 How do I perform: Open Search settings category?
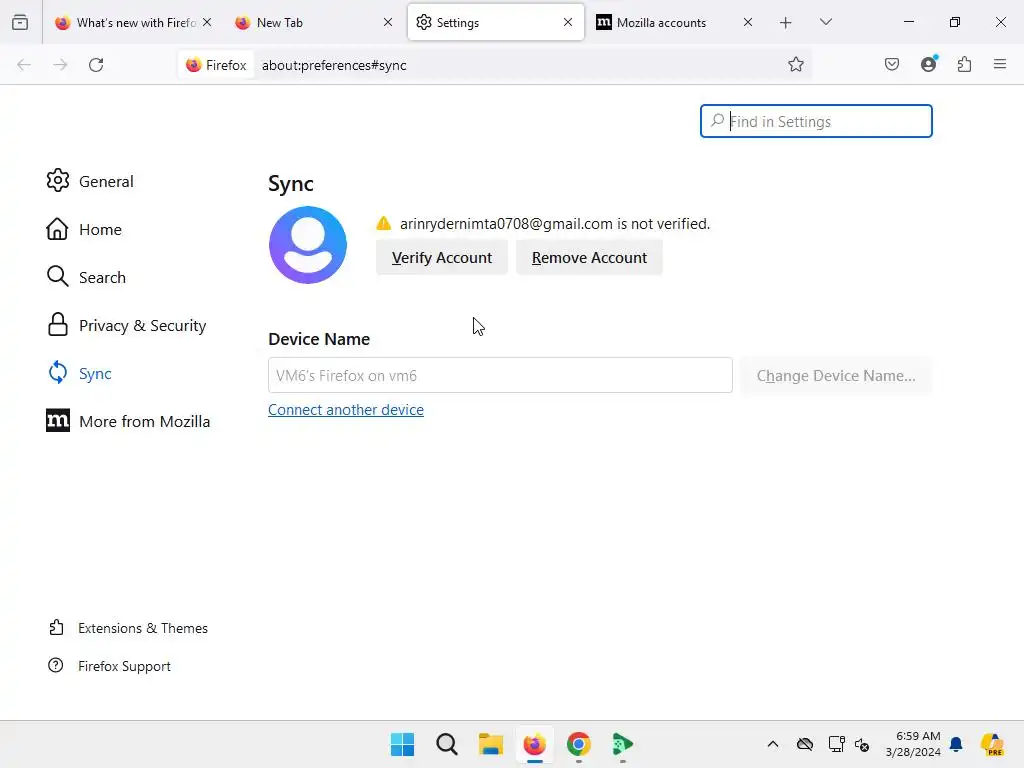[x=86, y=277]
